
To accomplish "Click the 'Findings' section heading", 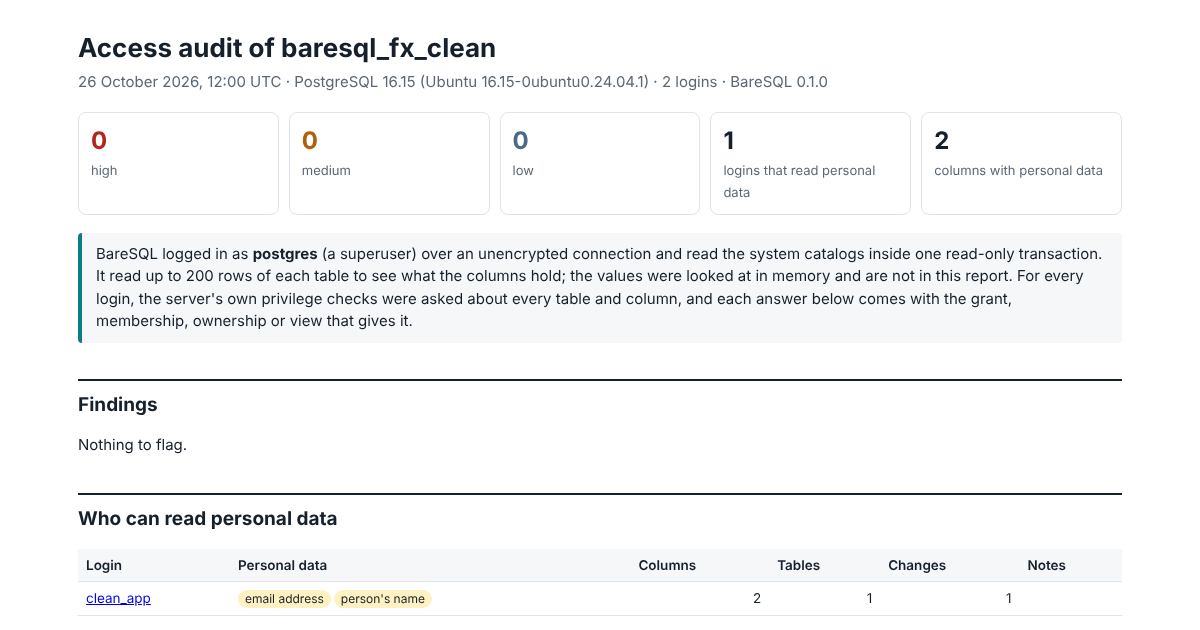I will click(x=118, y=405).
